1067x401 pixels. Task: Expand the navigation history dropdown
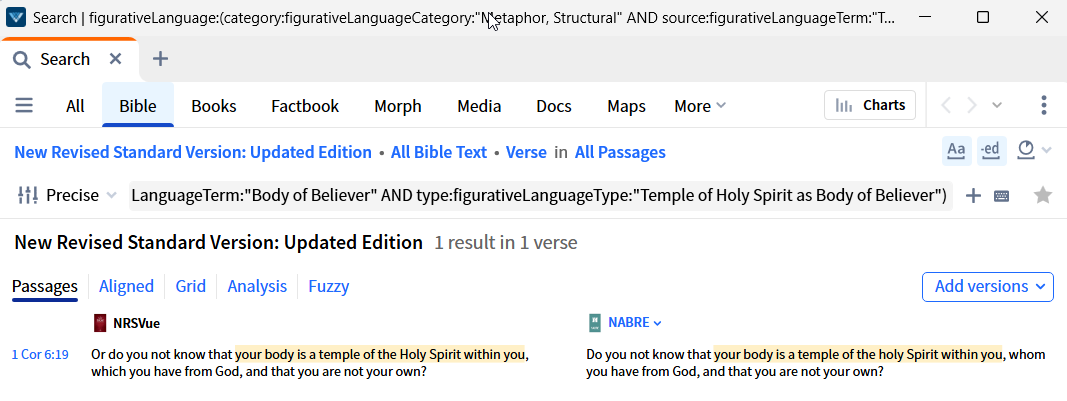coord(997,106)
